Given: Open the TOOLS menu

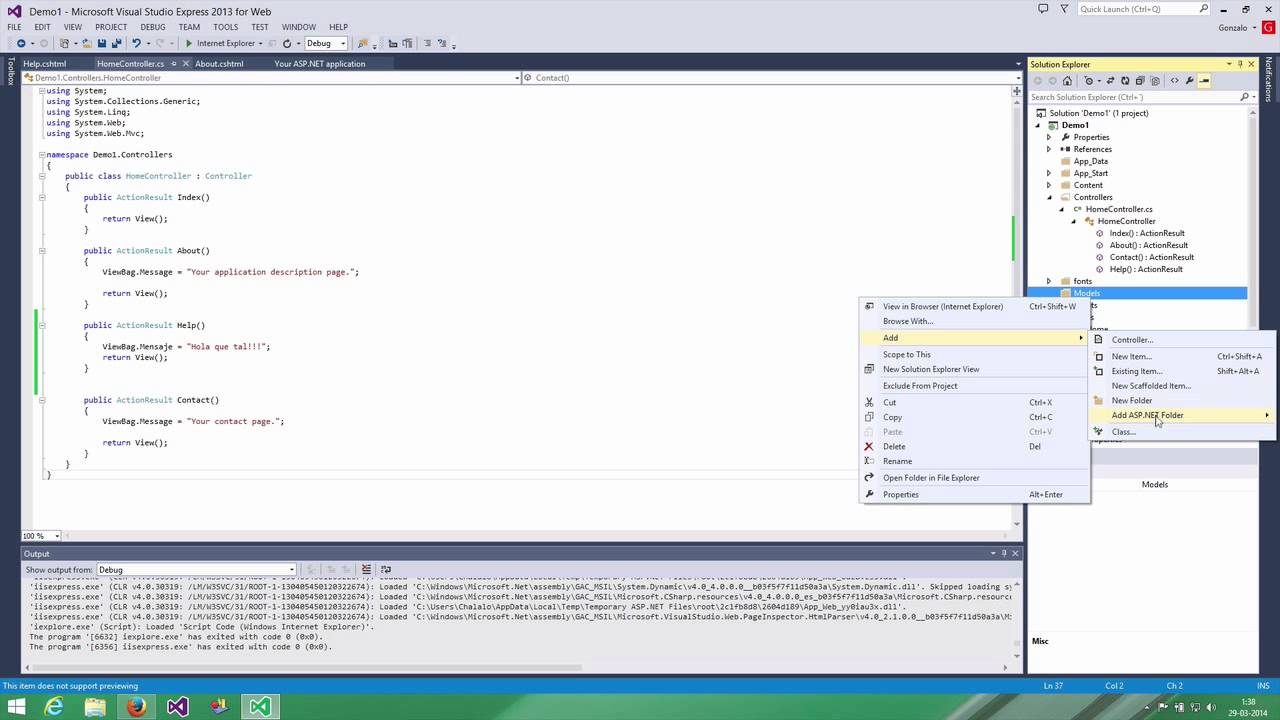Looking at the screenshot, I should (226, 27).
